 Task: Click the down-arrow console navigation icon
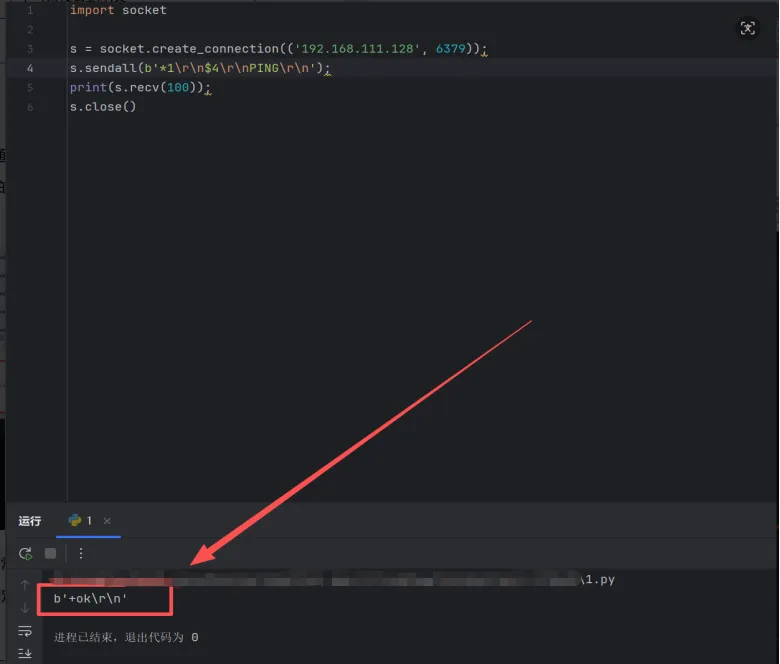point(25,608)
